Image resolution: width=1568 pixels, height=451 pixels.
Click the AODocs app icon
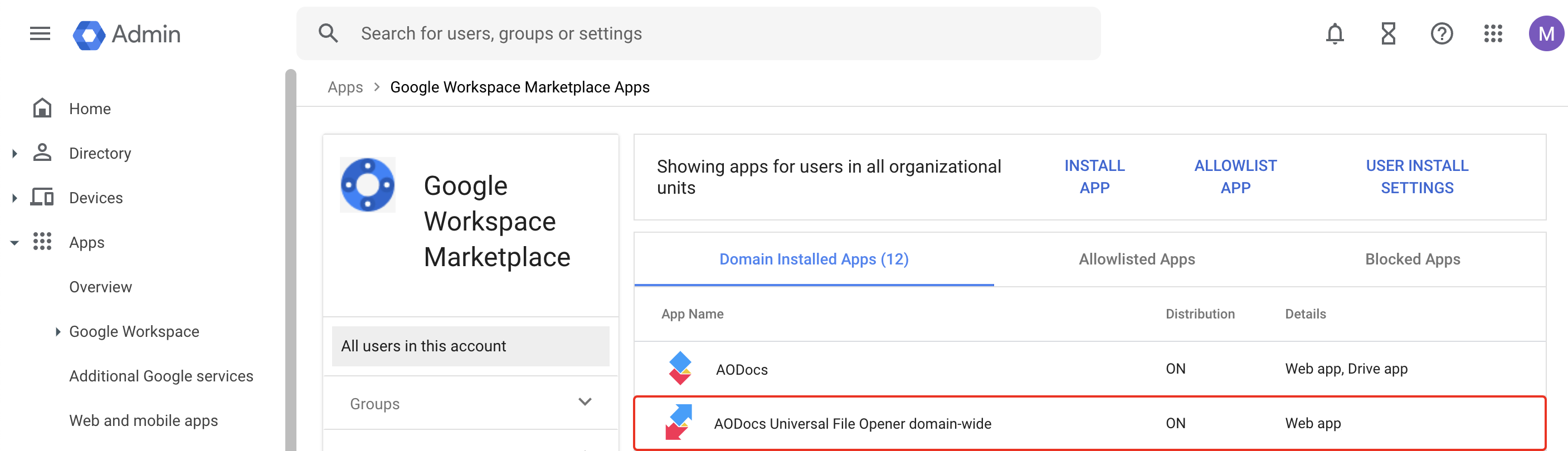680,368
